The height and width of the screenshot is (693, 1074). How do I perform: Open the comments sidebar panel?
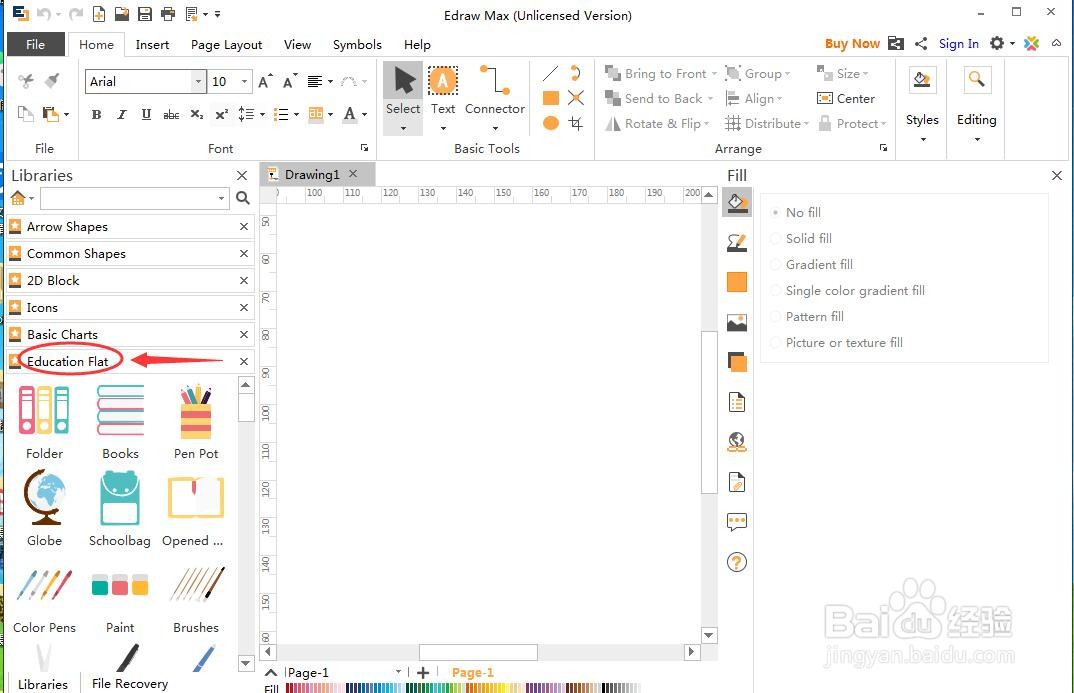pos(736,522)
